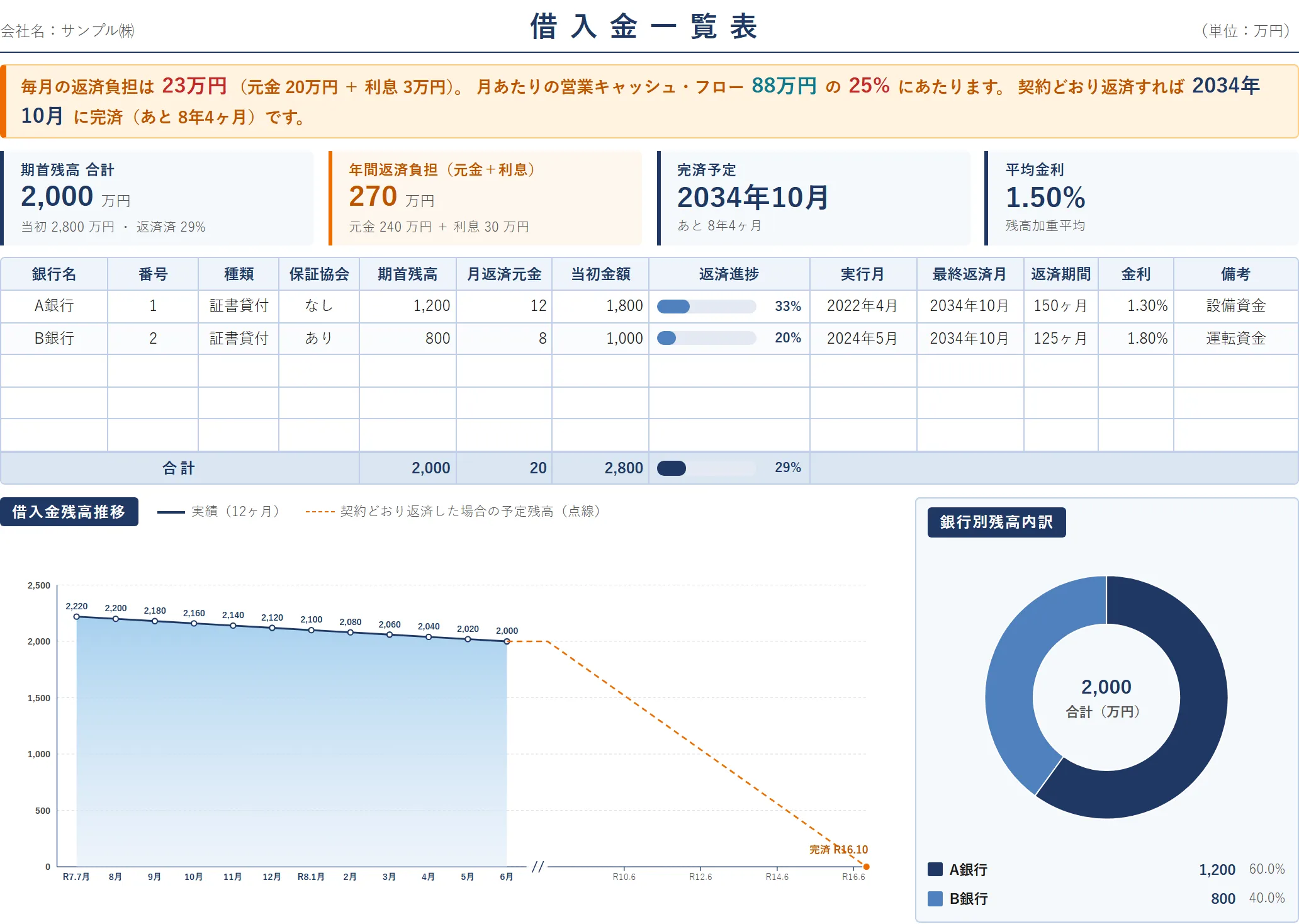The width and height of the screenshot is (1299, 924).
Task: Click the 平均金利 1.50% card
Action: [x=1142, y=198]
